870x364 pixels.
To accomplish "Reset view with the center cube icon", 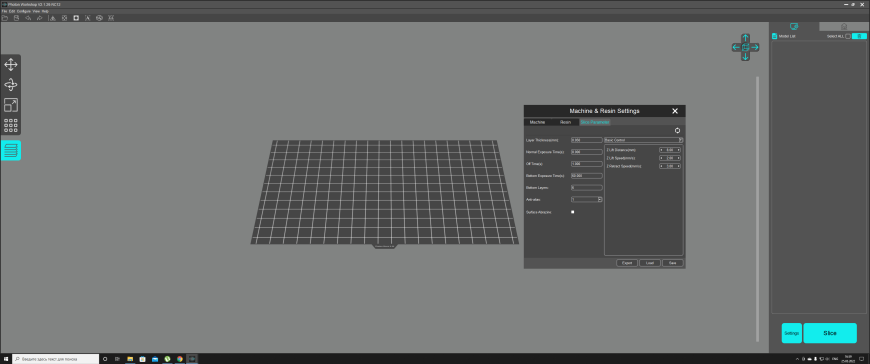I will coord(745,47).
